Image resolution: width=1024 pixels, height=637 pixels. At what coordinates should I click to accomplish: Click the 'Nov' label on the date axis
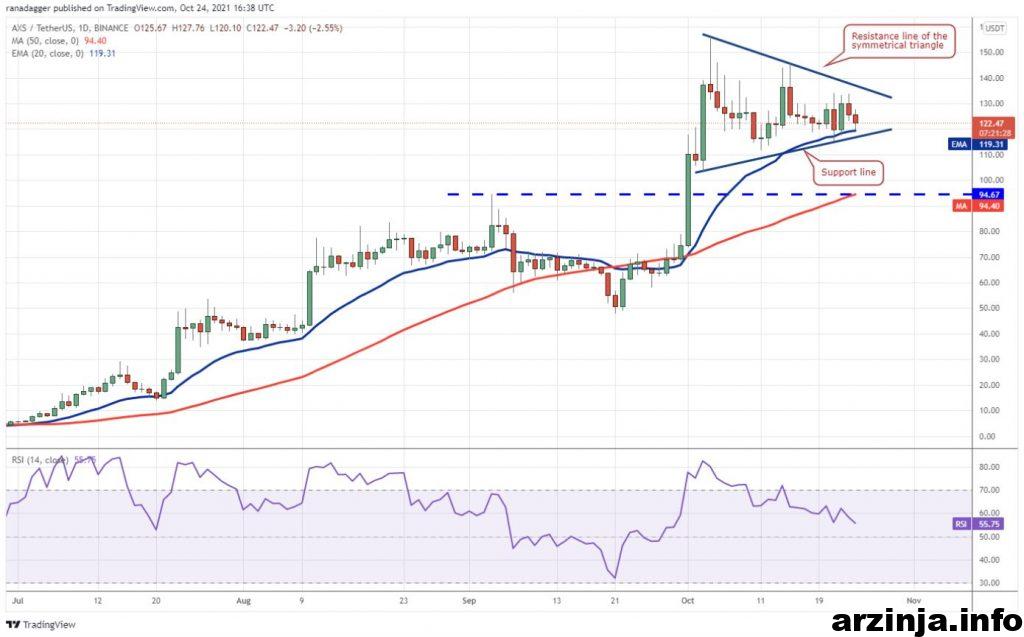click(x=912, y=601)
